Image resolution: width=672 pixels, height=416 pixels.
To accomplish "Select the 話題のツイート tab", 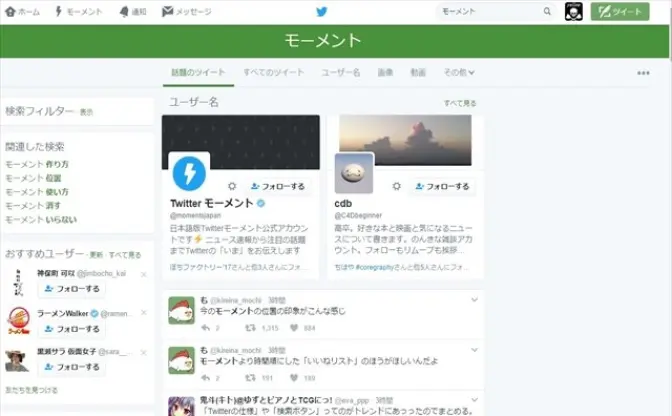I will point(198,72).
